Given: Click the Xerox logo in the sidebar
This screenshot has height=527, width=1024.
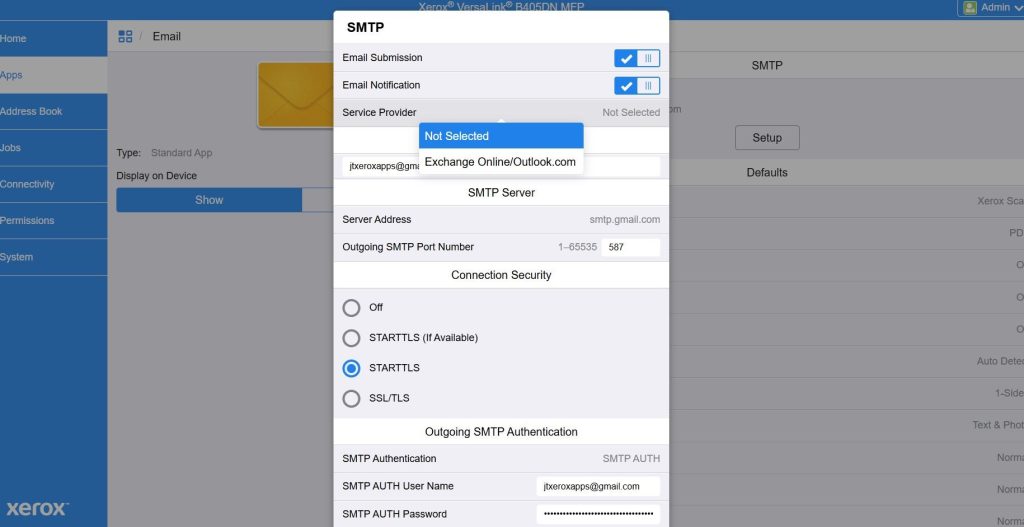Looking at the screenshot, I should click(37, 509).
